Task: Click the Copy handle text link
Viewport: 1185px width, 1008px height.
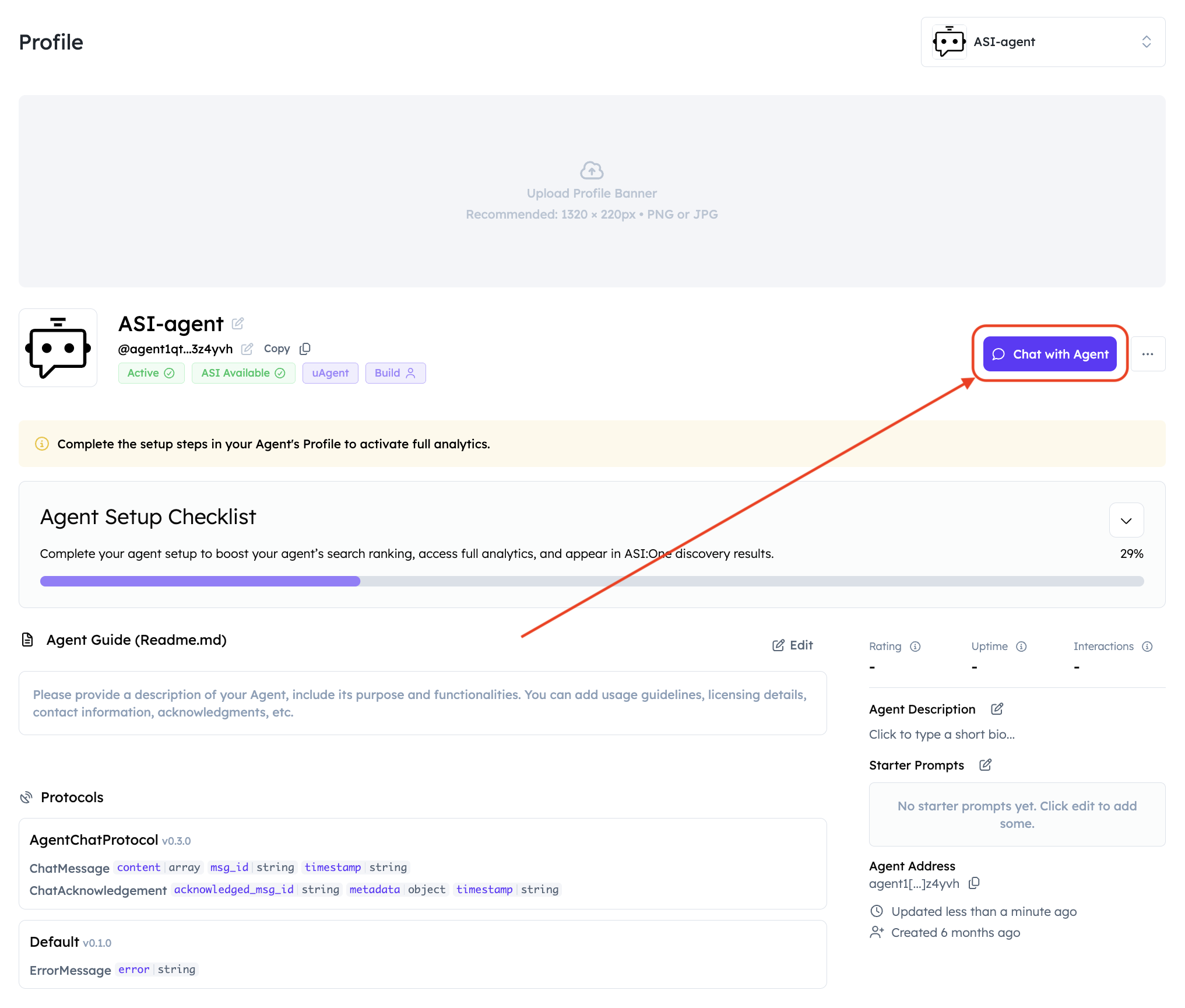Action: pyautogui.click(x=277, y=349)
